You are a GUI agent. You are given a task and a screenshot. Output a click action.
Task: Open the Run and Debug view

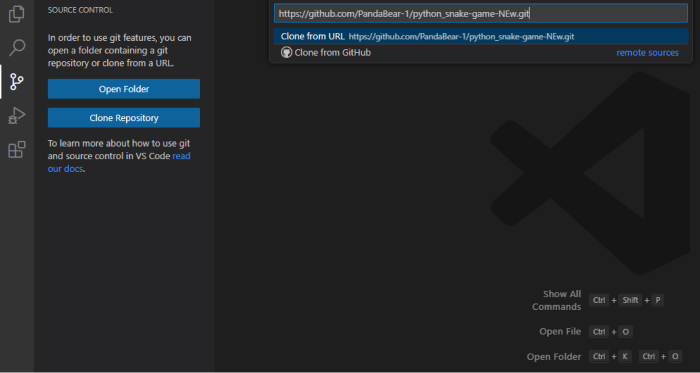tap(17, 116)
